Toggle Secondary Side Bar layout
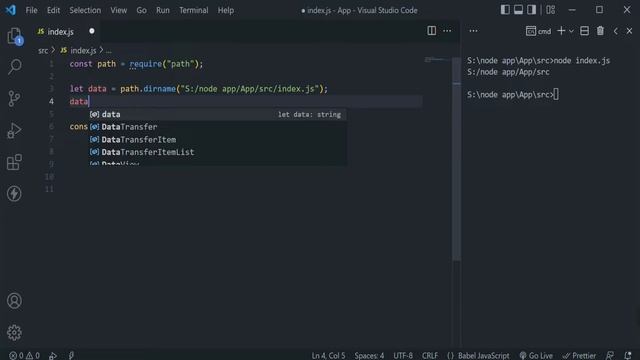640x360 pixels. (531, 10)
